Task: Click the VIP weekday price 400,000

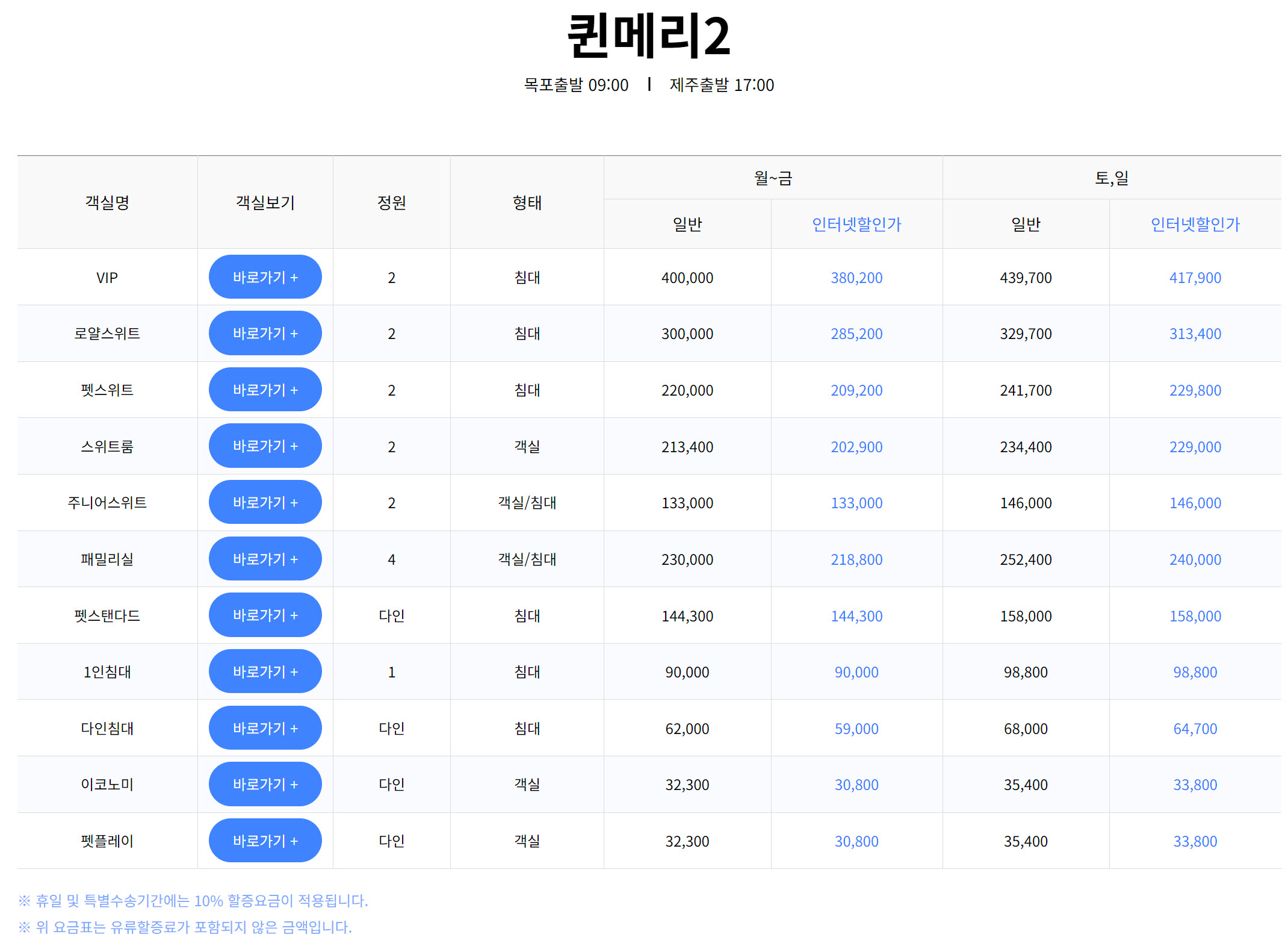Action: pyautogui.click(x=687, y=278)
